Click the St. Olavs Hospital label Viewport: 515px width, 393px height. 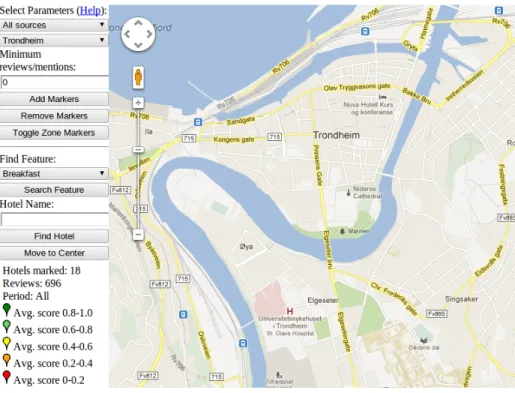[290, 333]
